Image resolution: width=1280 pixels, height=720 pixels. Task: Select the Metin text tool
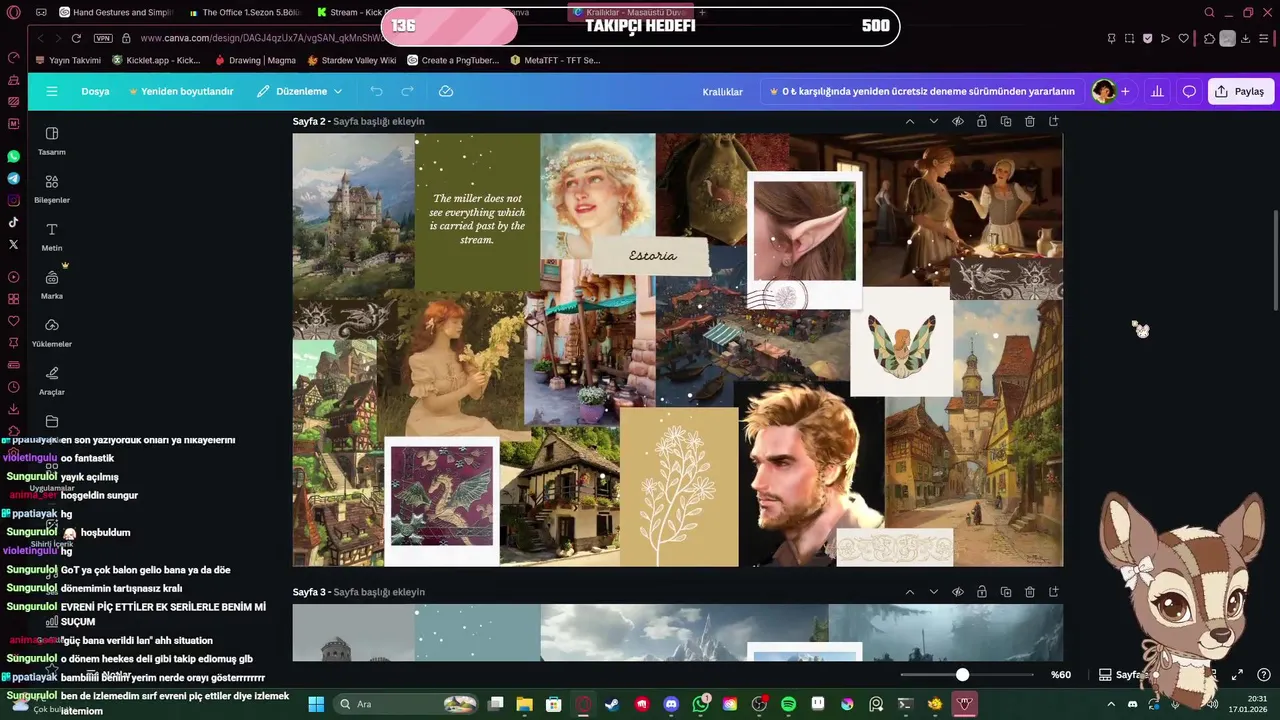click(x=51, y=236)
